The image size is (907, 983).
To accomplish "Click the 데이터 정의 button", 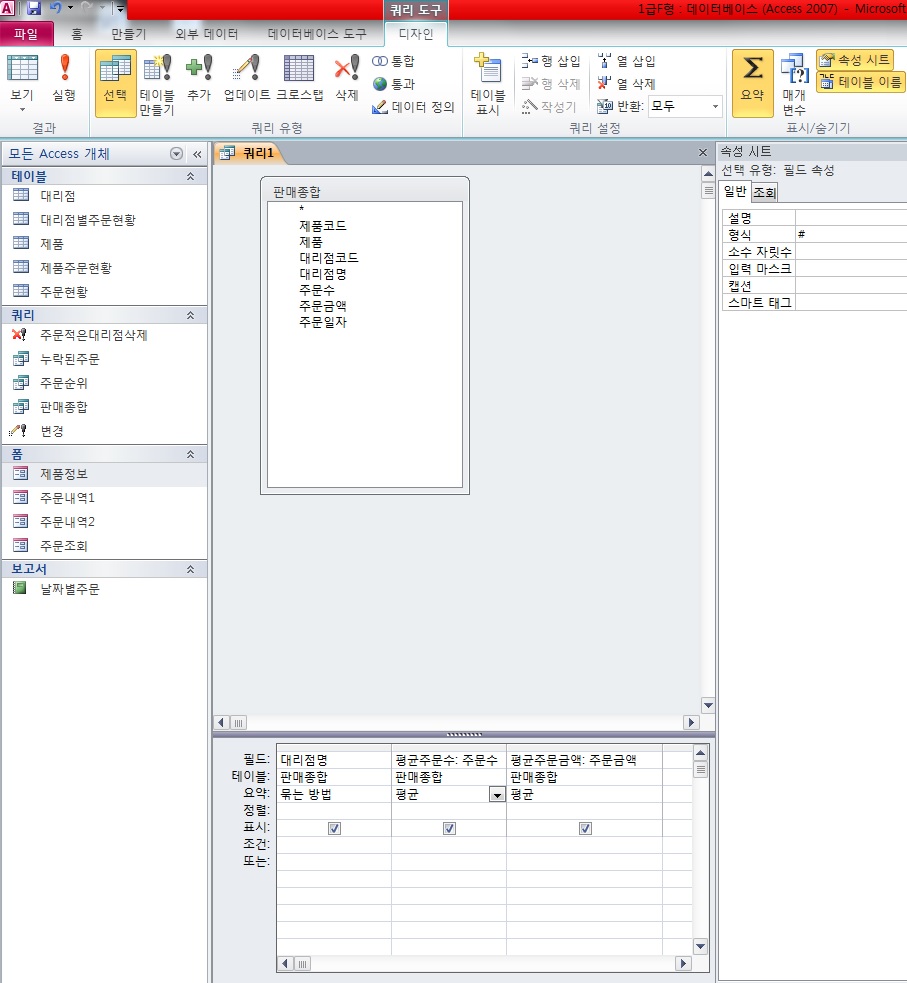I will [x=414, y=106].
